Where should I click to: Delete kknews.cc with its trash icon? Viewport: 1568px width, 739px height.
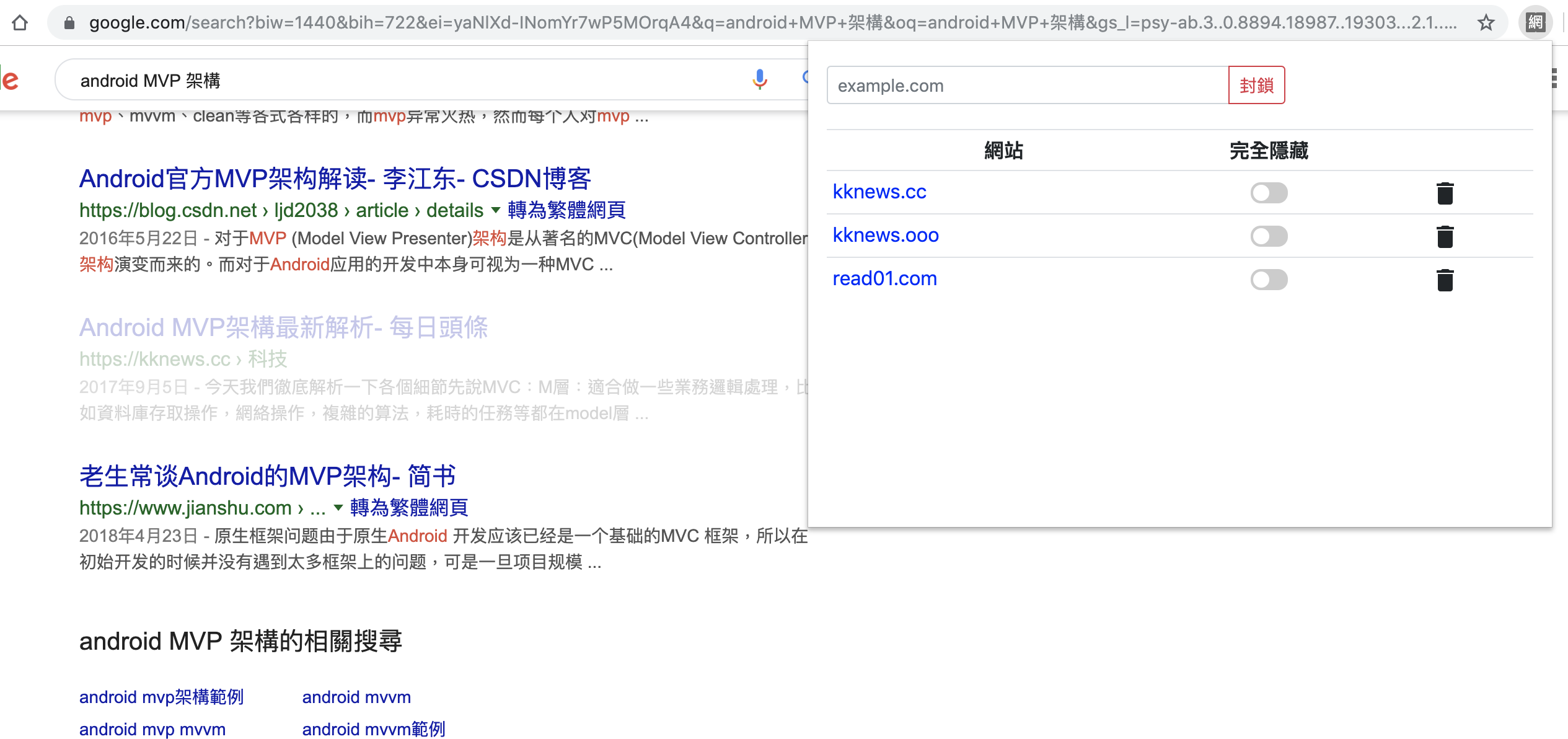pos(1445,193)
